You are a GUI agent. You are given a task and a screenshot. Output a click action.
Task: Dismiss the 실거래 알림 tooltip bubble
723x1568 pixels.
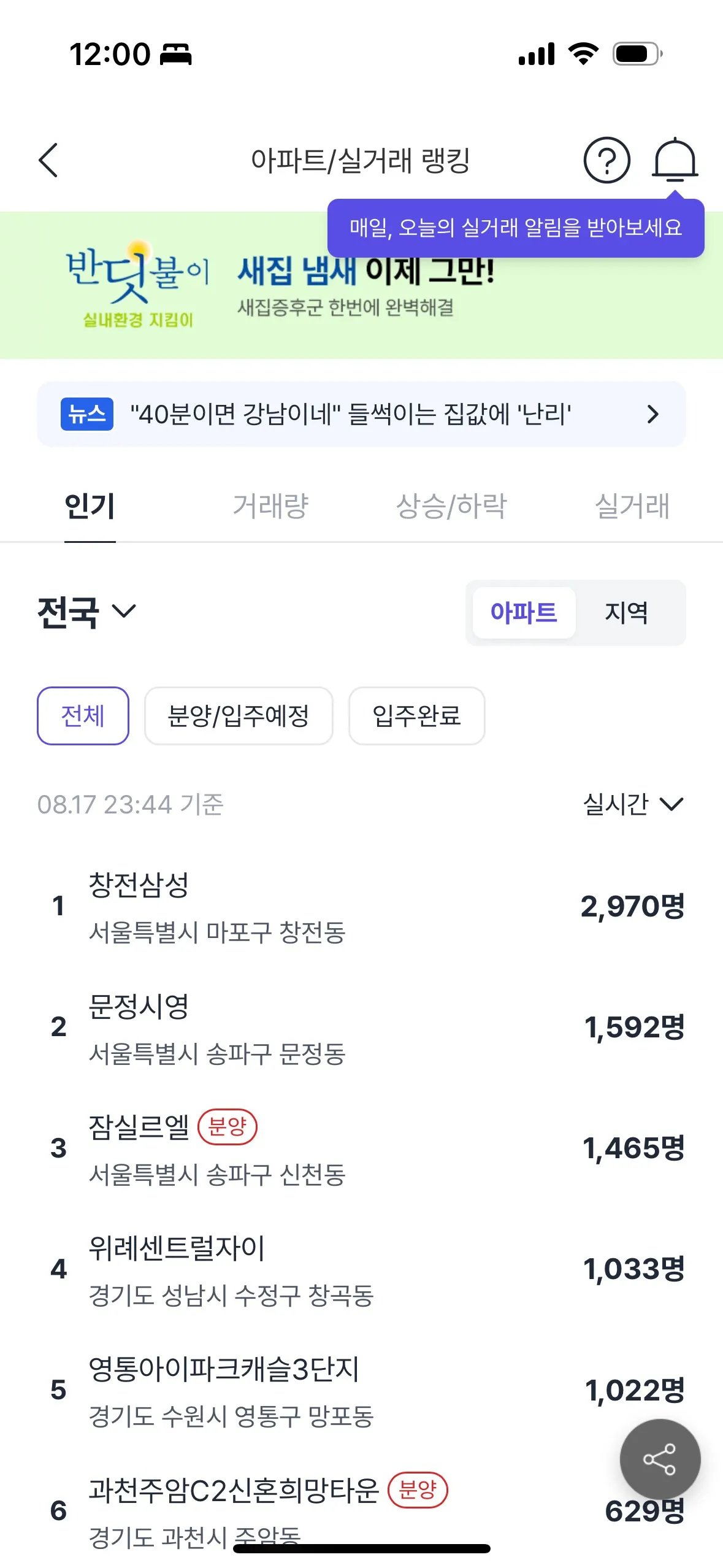pyautogui.click(x=515, y=228)
